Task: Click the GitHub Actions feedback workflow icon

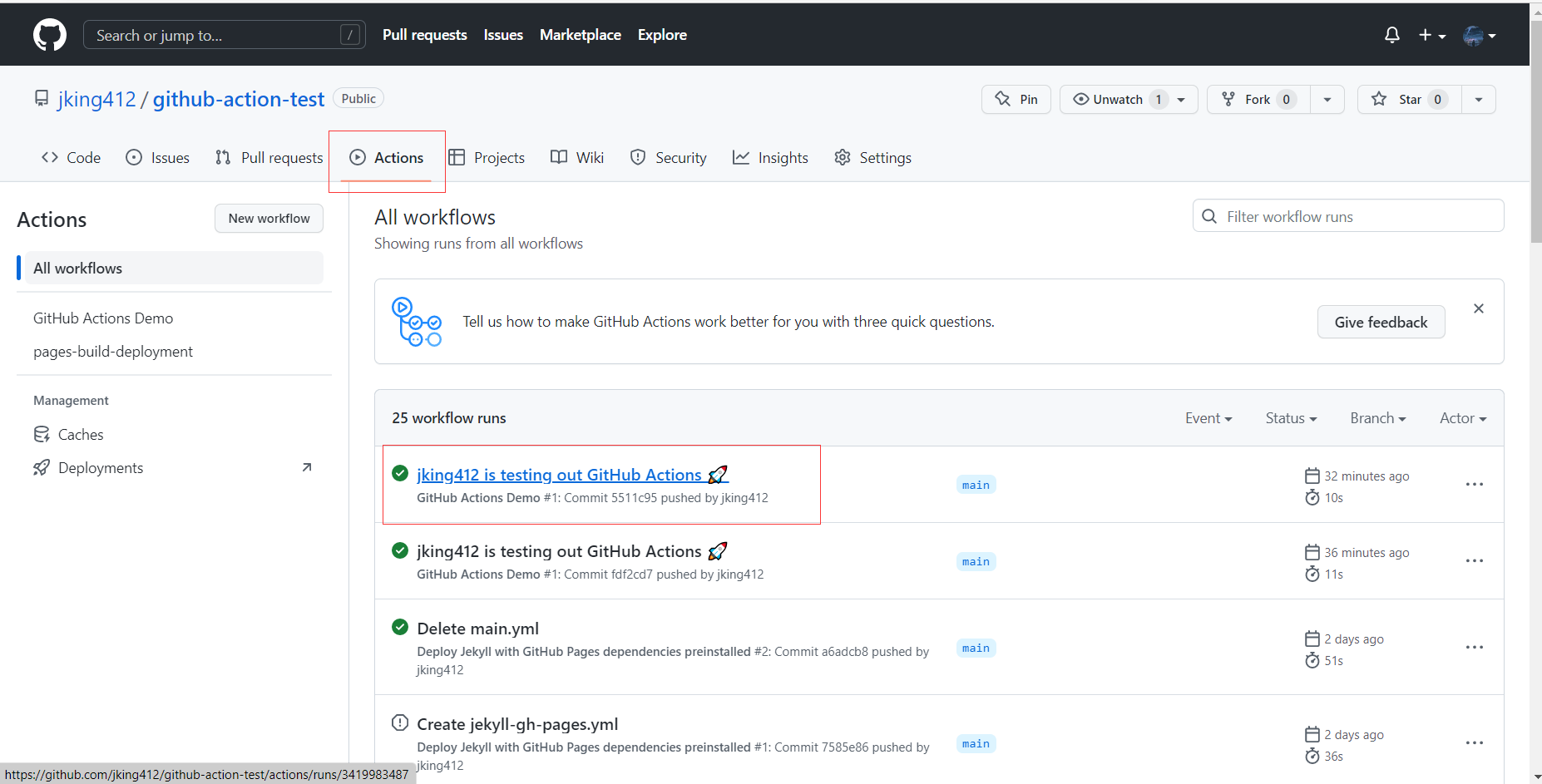Action: [x=416, y=322]
